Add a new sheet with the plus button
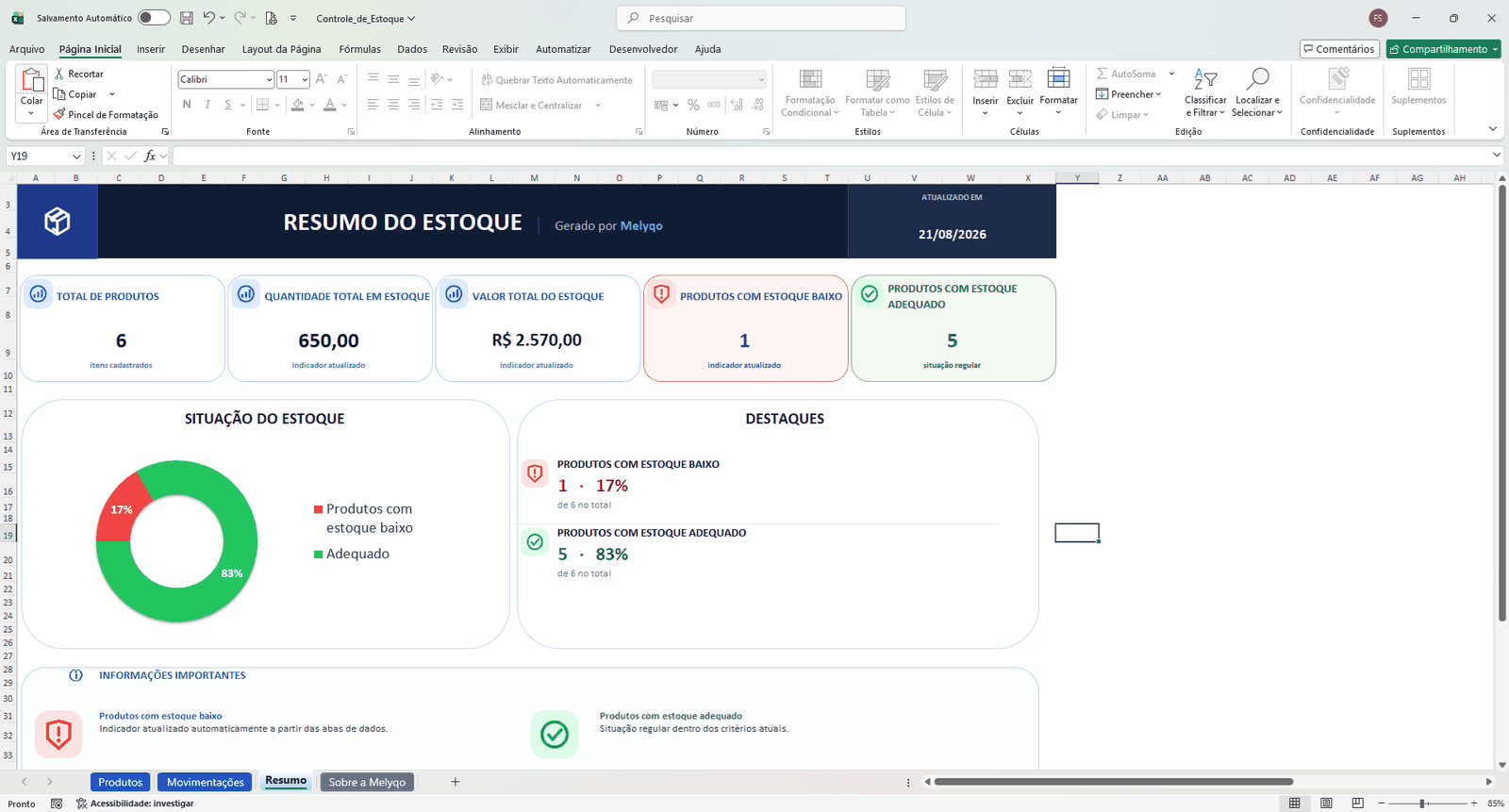Screen dimensions: 1509x812 [455, 782]
